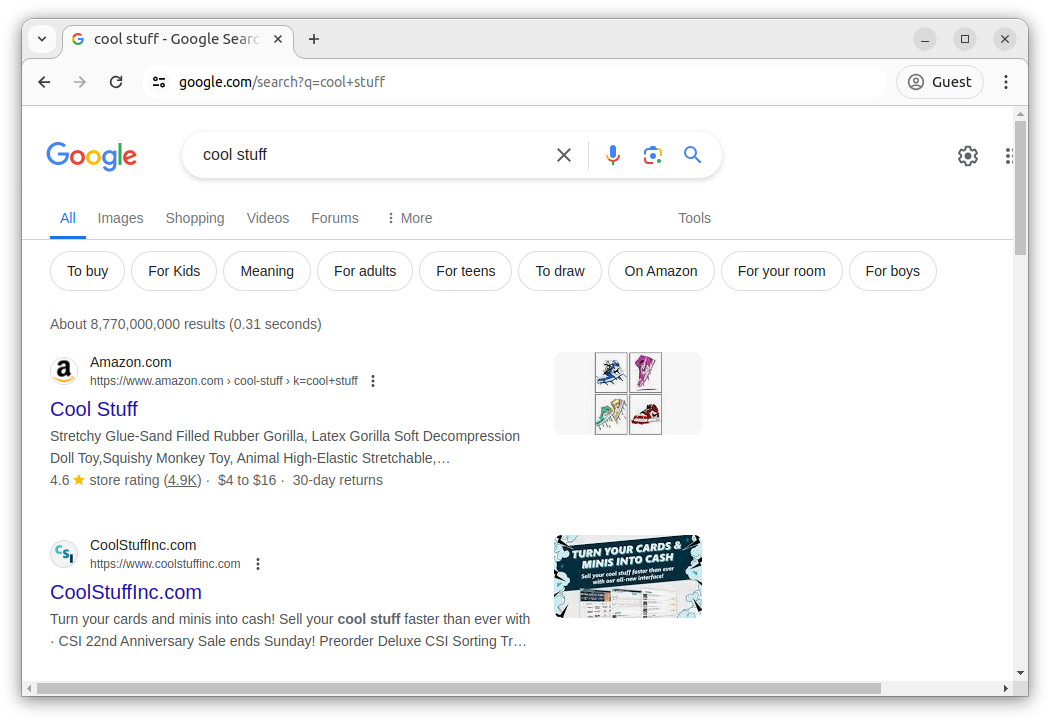Screen dimensions: 1050x721
Task: Switch to the Videos tab
Action: (268, 218)
